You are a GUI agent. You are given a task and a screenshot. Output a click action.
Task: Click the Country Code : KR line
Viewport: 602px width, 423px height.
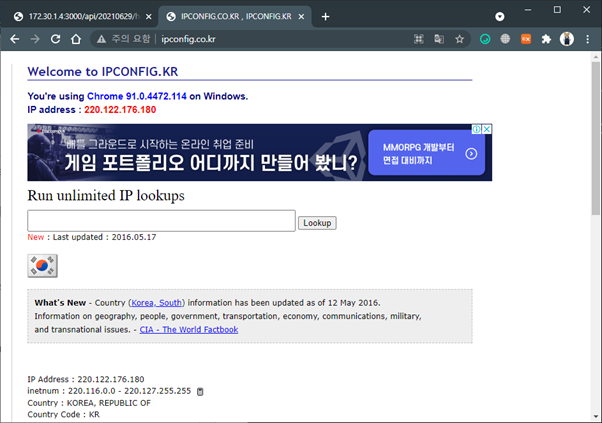63,415
